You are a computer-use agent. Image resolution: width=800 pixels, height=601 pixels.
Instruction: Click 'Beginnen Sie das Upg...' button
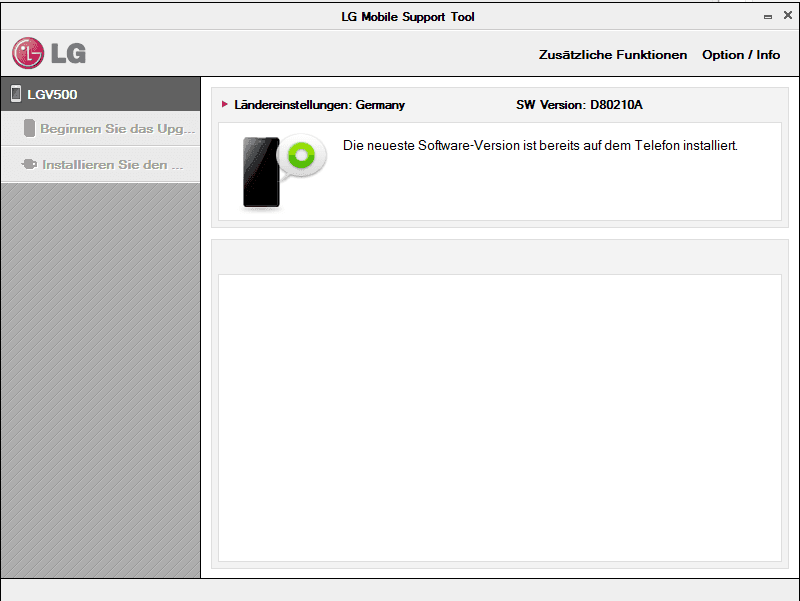pyautogui.click(x=101, y=129)
